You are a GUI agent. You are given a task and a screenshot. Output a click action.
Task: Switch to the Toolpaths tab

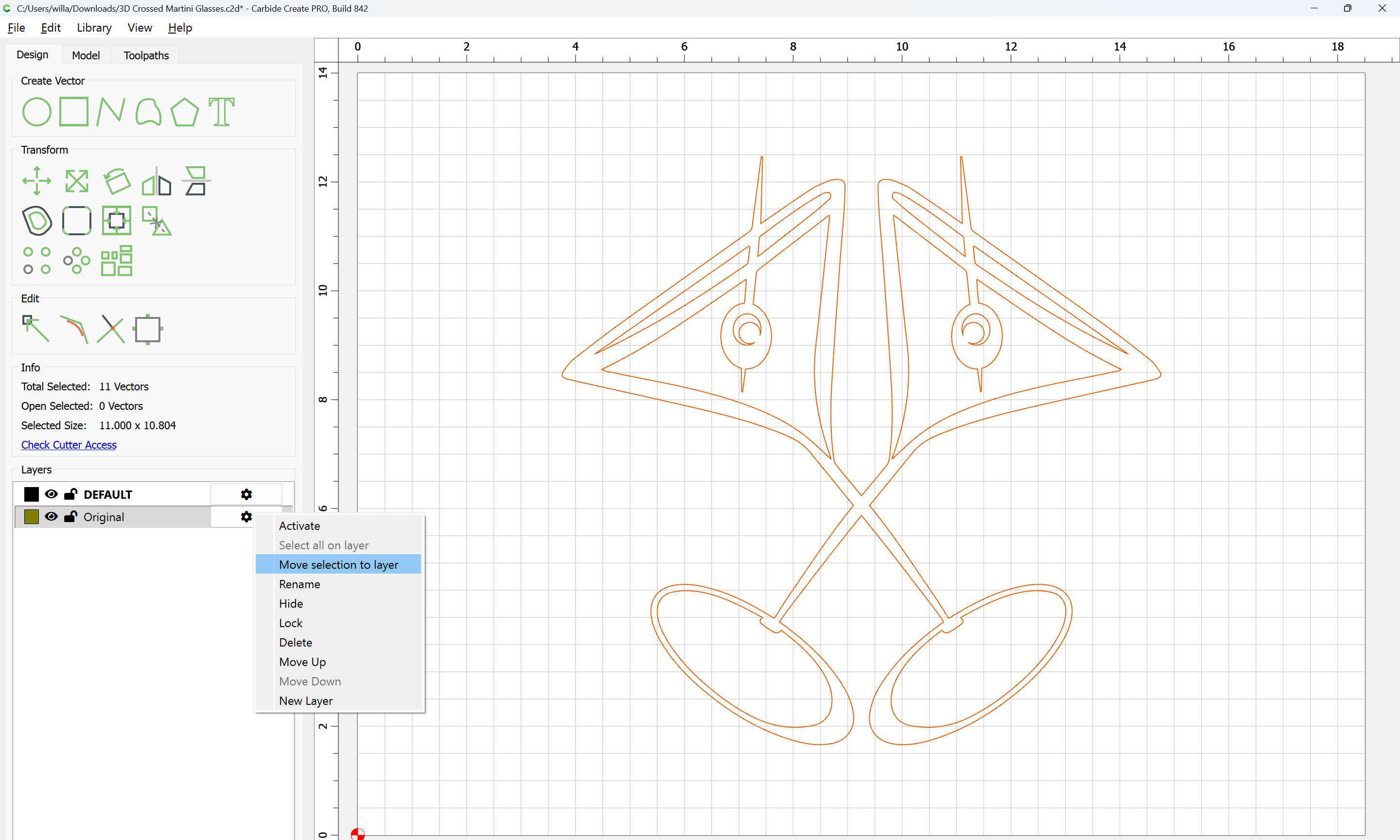(x=146, y=55)
